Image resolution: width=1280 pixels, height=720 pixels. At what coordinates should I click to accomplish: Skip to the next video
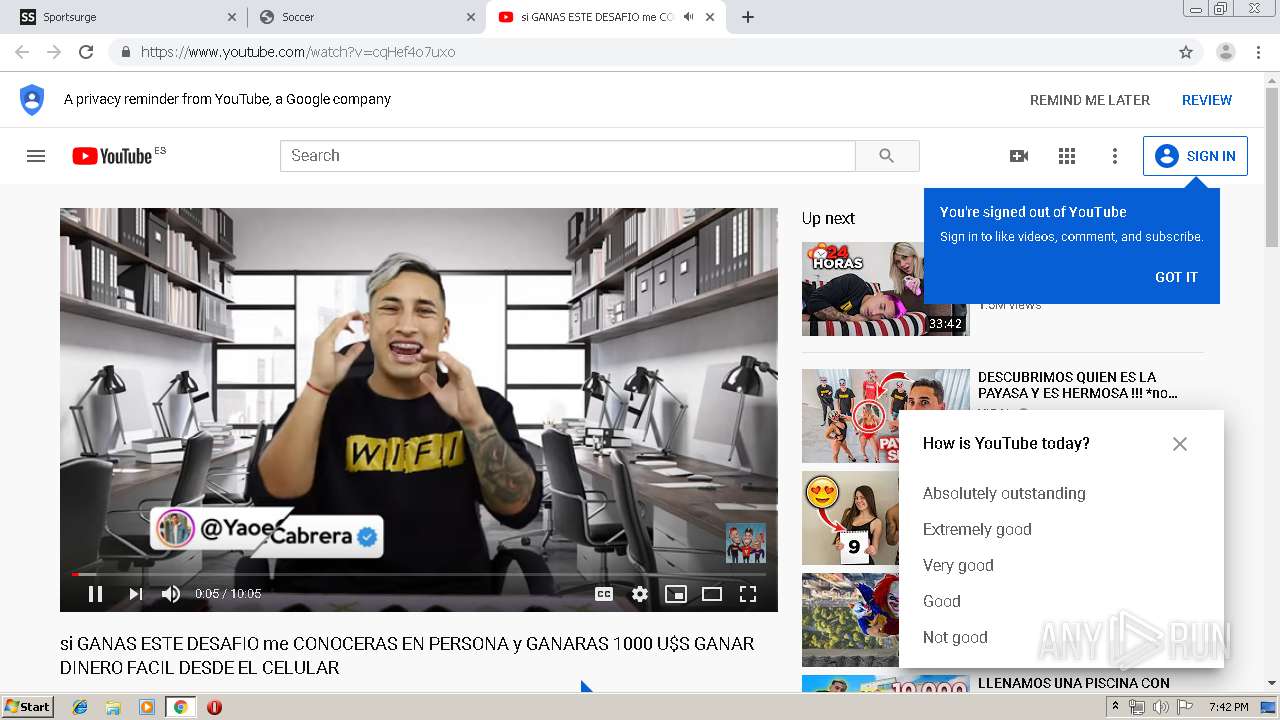pyautogui.click(x=135, y=594)
